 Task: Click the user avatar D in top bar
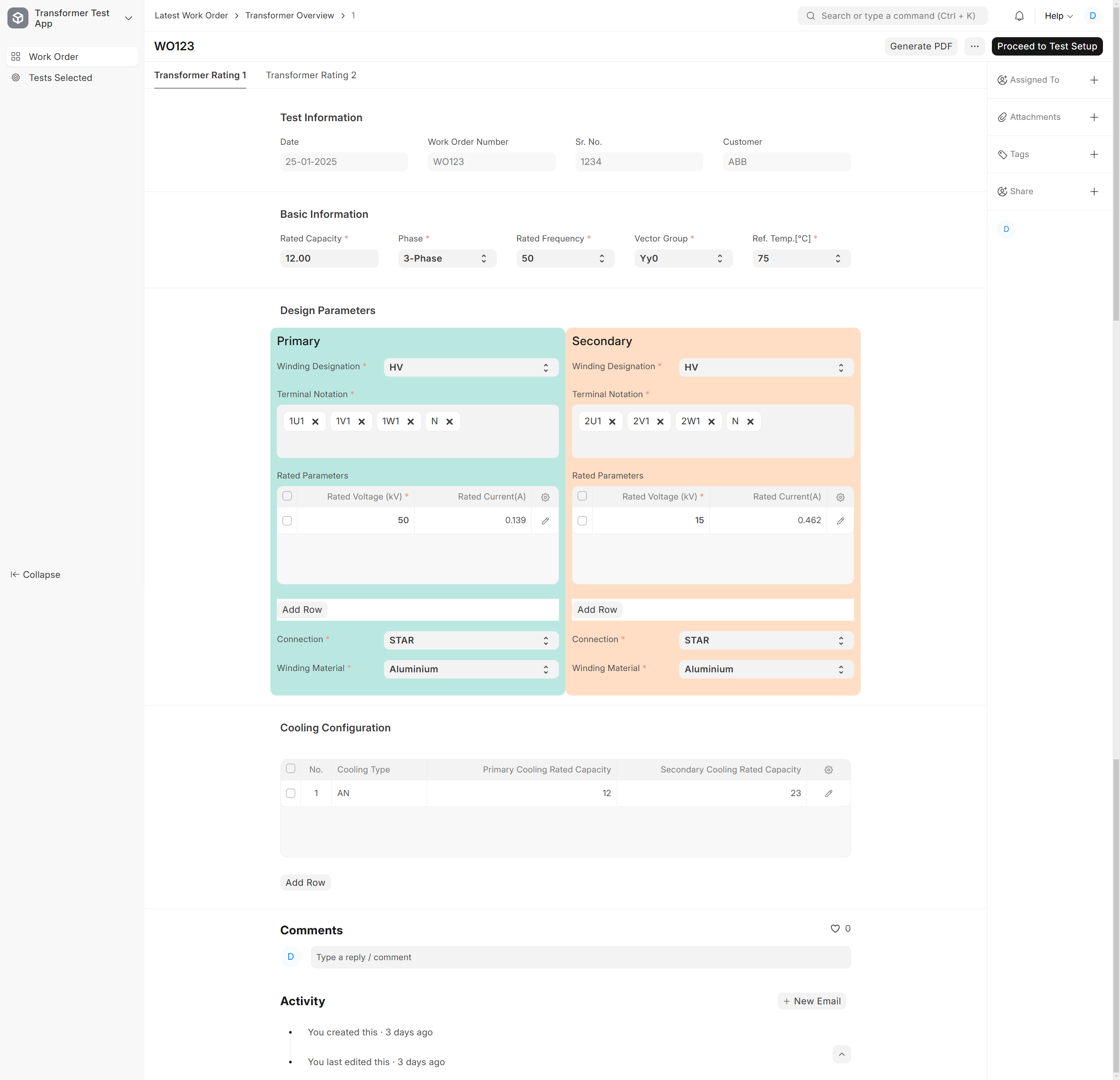click(1092, 16)
